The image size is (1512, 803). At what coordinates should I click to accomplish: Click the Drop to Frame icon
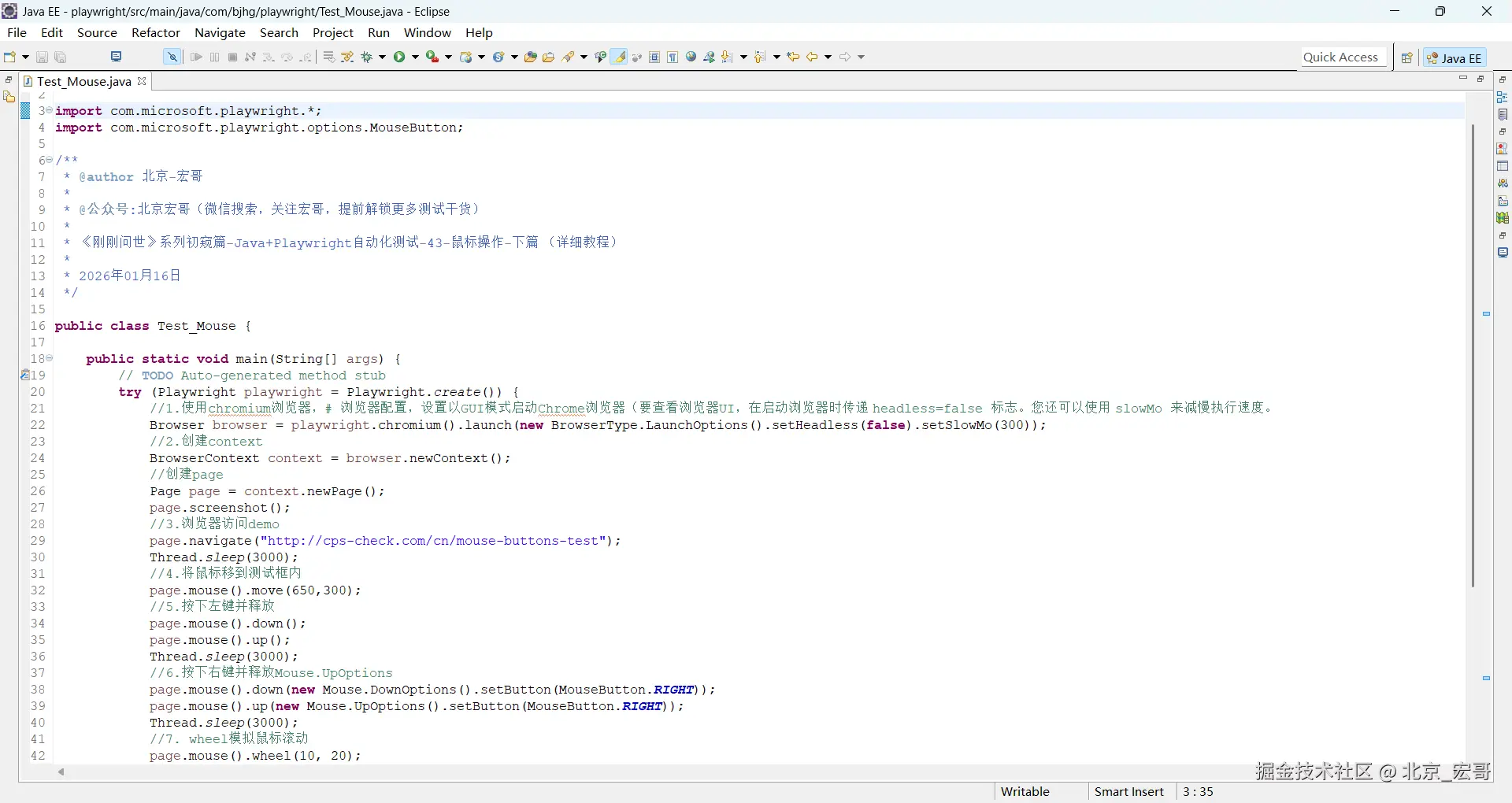329,57
